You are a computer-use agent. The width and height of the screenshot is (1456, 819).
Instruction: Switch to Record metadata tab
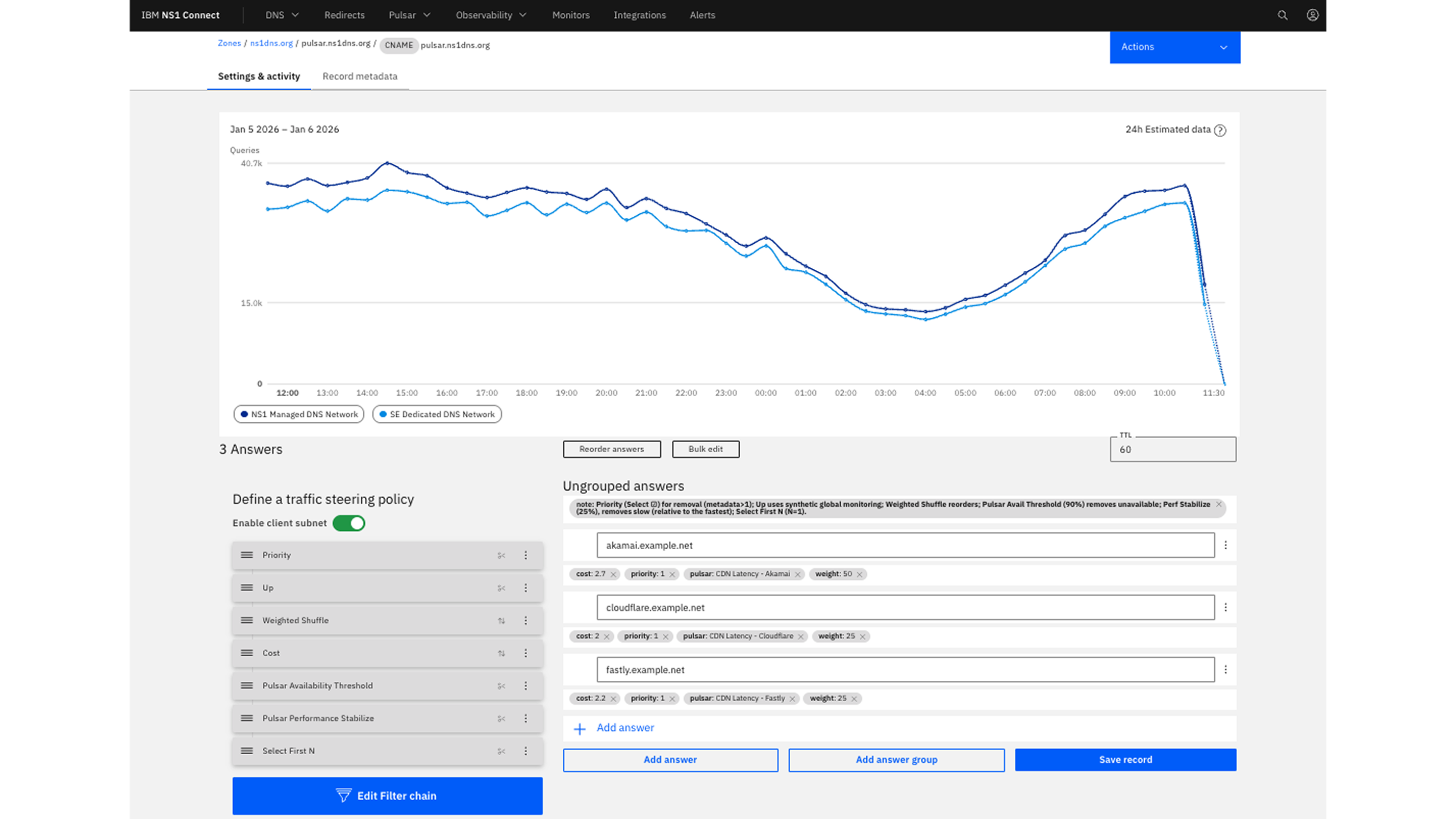(360, 76)
